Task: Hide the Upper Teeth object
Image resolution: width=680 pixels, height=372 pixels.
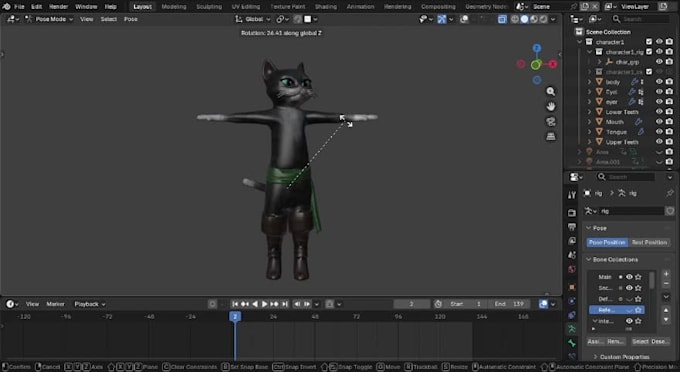Action: 659,142
